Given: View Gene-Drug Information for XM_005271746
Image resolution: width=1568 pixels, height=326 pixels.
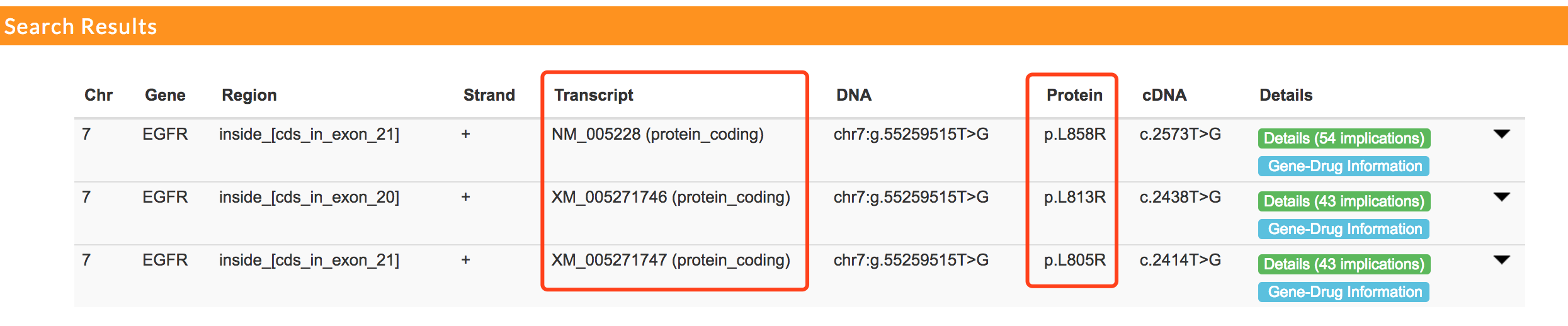Looking at the screenshot, I should pyautogui.click(x=1344, y=229).
